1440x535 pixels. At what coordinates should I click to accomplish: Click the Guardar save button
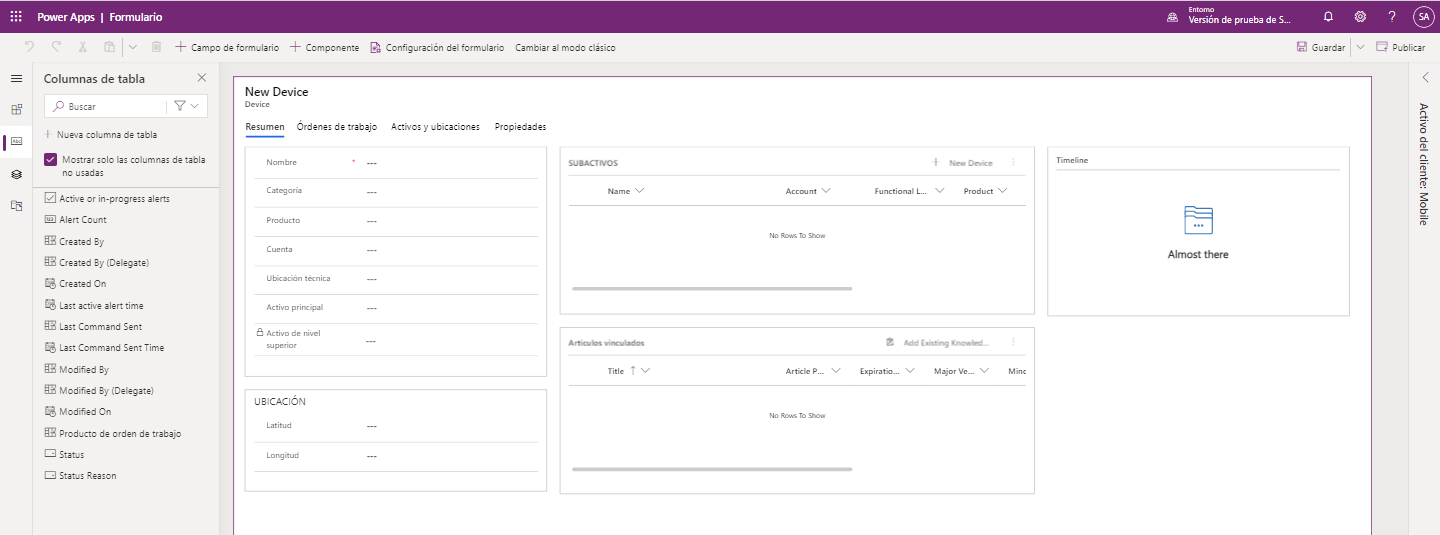(x=1320, y=47)
